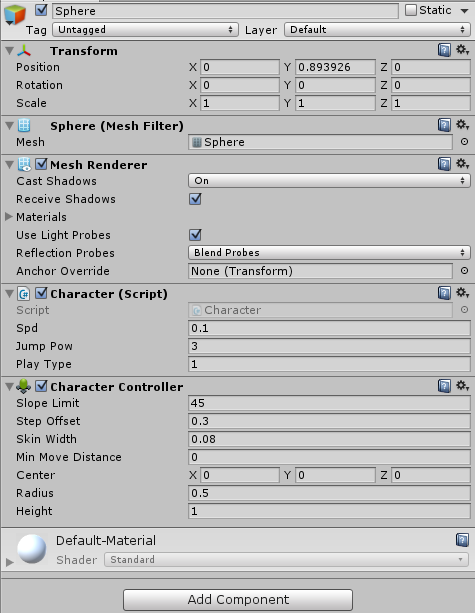Click the Jump Pow value field

[329, 346]
